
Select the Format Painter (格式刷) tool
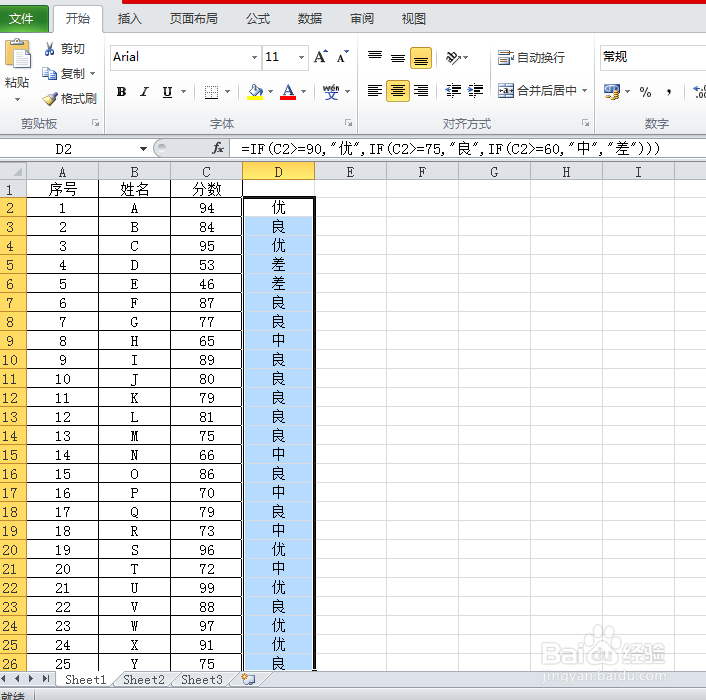pyautogui.click(x=69, y=98)
